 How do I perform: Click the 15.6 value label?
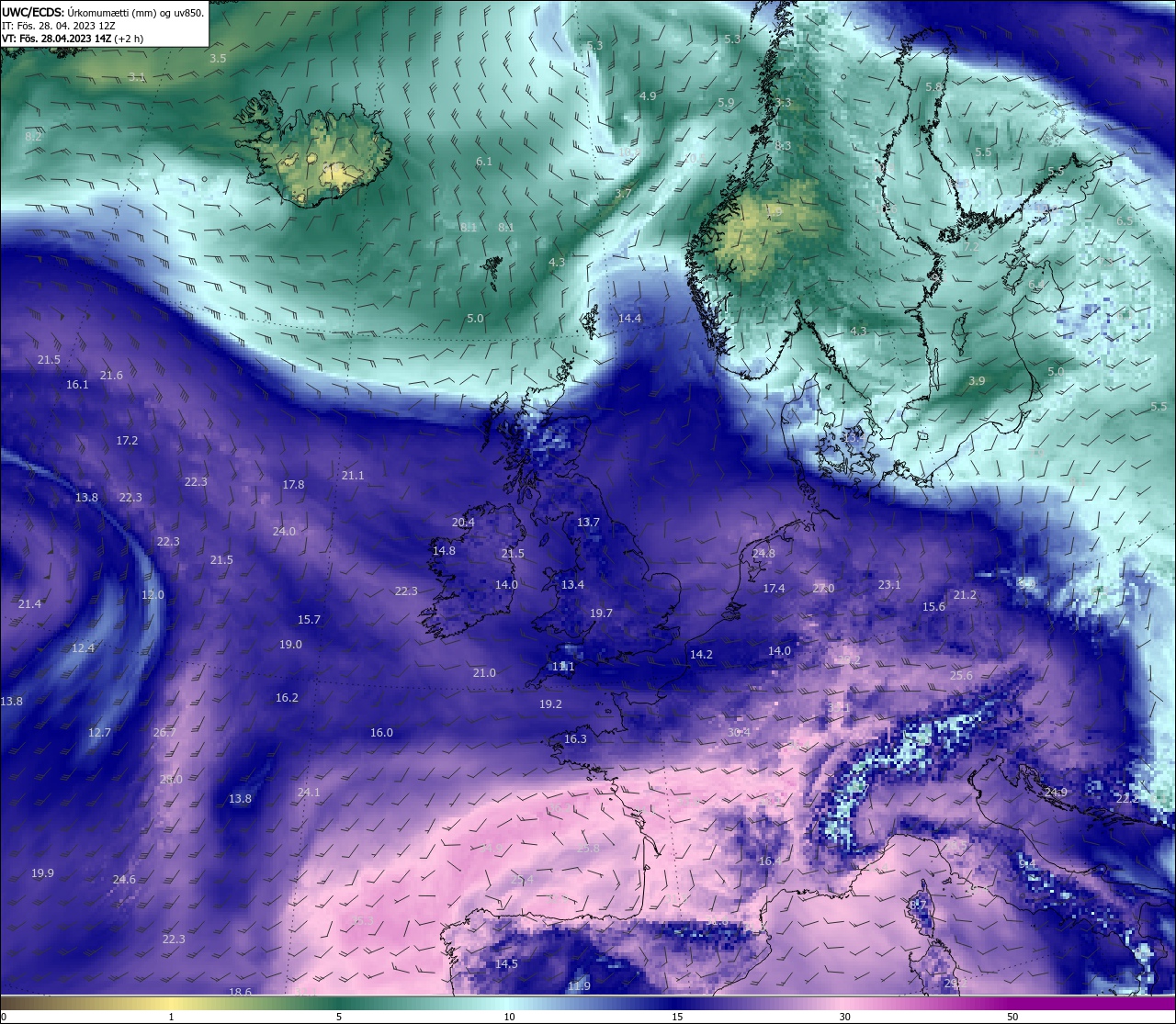[x=933, y=607]
